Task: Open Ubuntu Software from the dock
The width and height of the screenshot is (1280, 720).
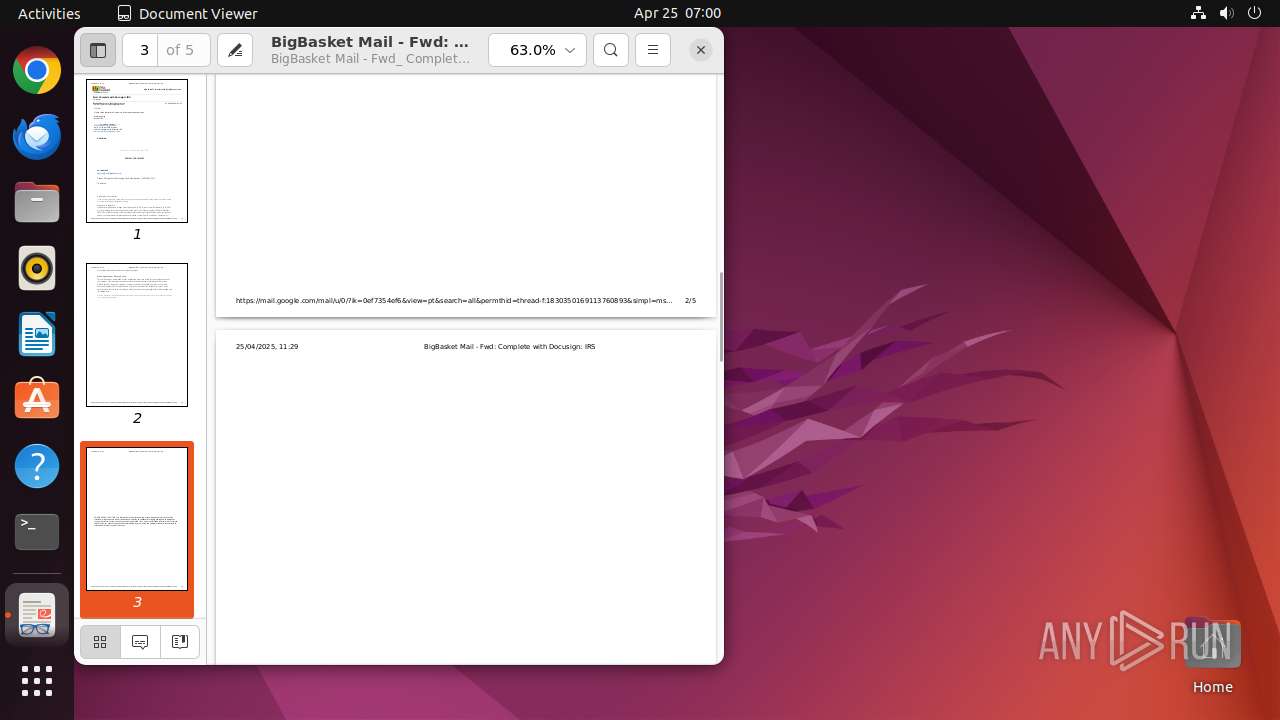Action: [x=37, y=400]
